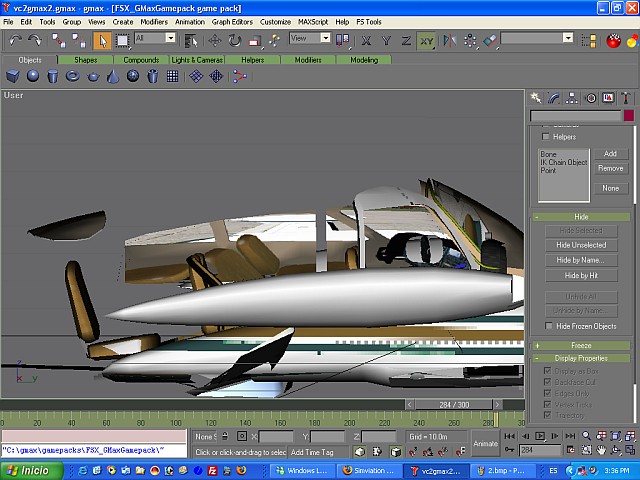640x480 pixels.
Task: Click the Hide Unselected button
Action: click(x=581, y=245)
